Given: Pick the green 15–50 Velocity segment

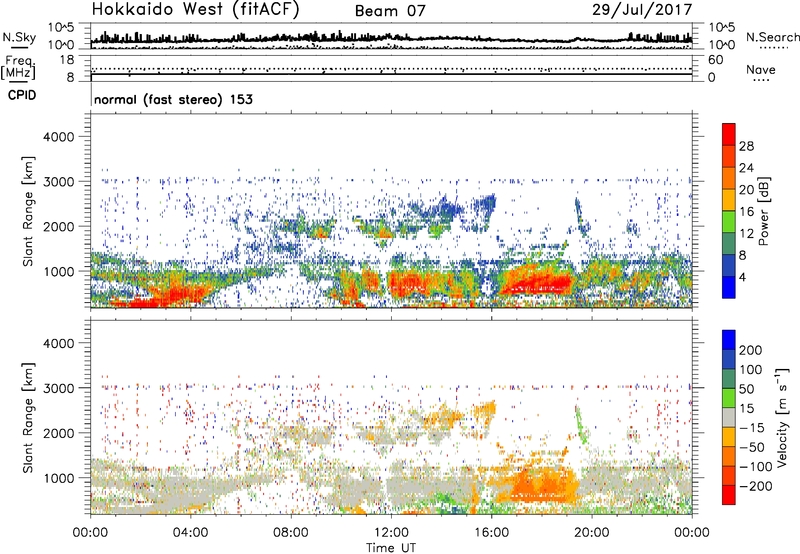Looking at the screenshot, I should click(729, 398).
